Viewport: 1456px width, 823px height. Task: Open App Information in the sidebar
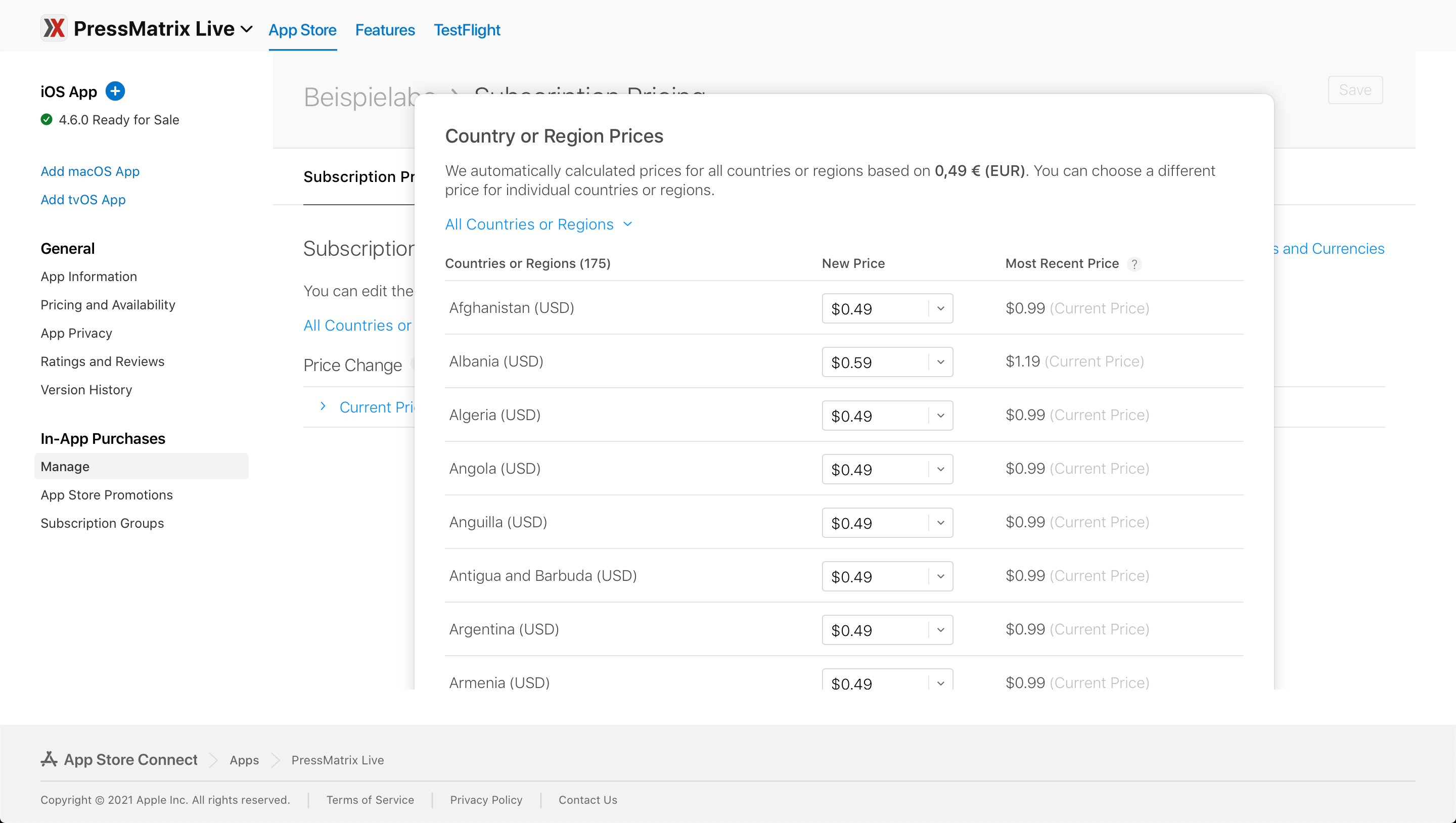(x=89, y=277)
